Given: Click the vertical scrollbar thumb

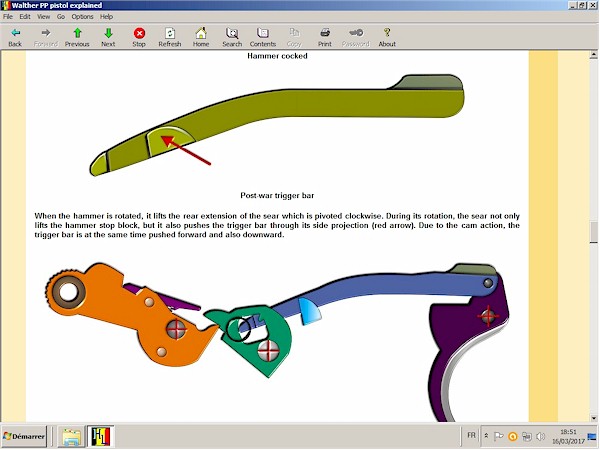Looking at the screenshot, I should [x=593, y=232].
